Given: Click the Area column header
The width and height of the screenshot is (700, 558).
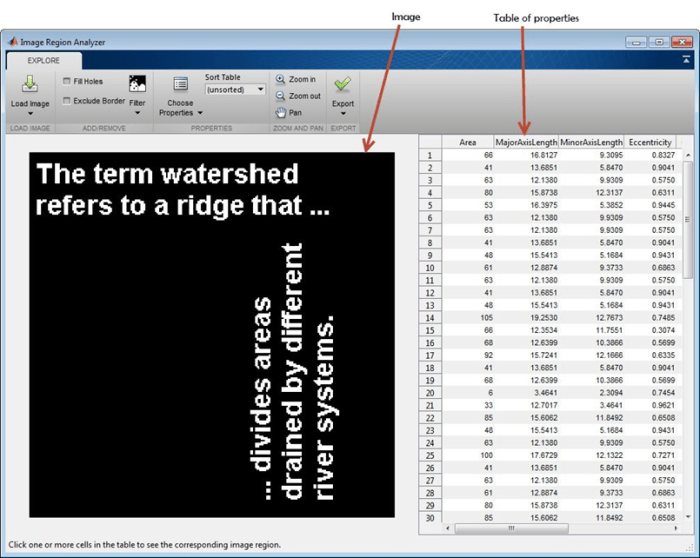Looking at the screenshot, I should (467, 142).
